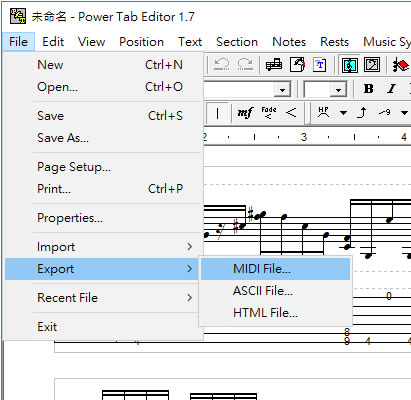Click the Fade volume swell icon
This screenshot has width=411, height=400.
269,113
